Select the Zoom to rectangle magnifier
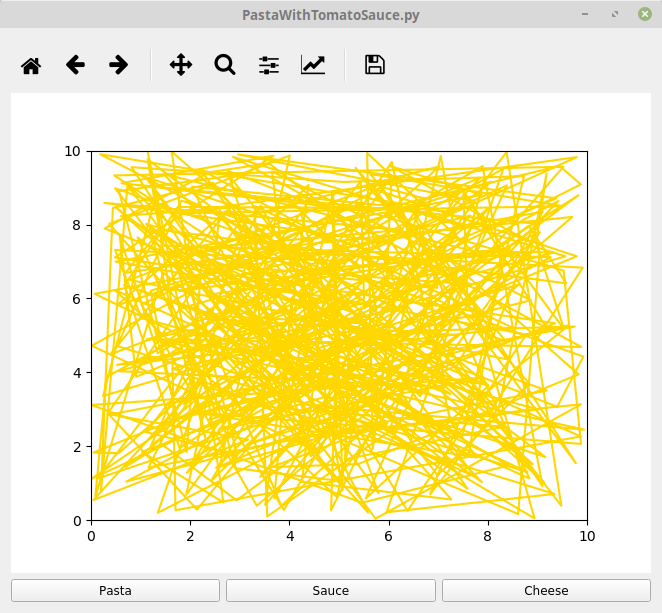The height and width of the screenshot is (613, 662). coord(225,65)
